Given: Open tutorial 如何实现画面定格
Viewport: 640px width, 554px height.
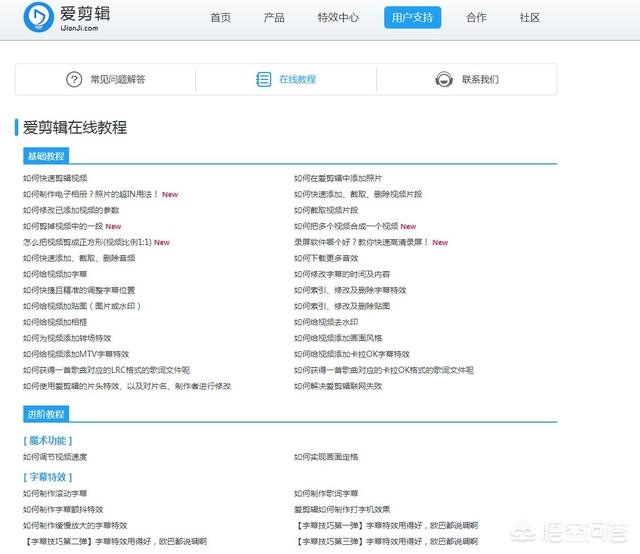Looking at the screenshot, I should [x=326, y=457].
